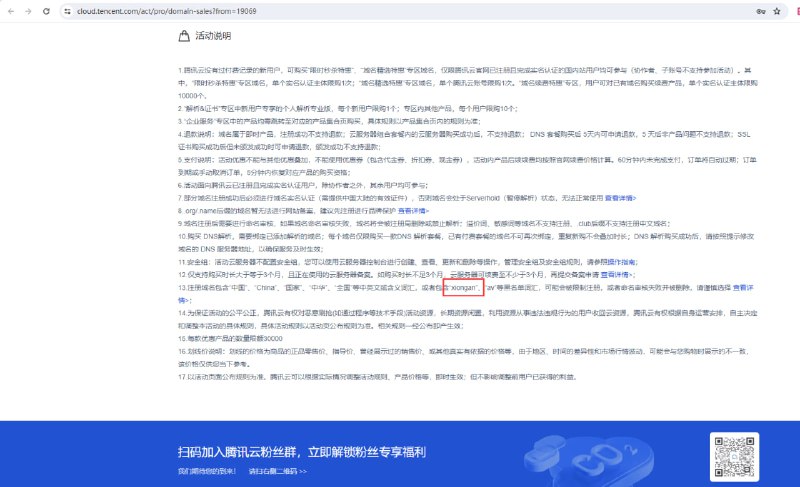
Task: Click rule 14 text about 活动的公平公正
Action: [x=468, y=319]
